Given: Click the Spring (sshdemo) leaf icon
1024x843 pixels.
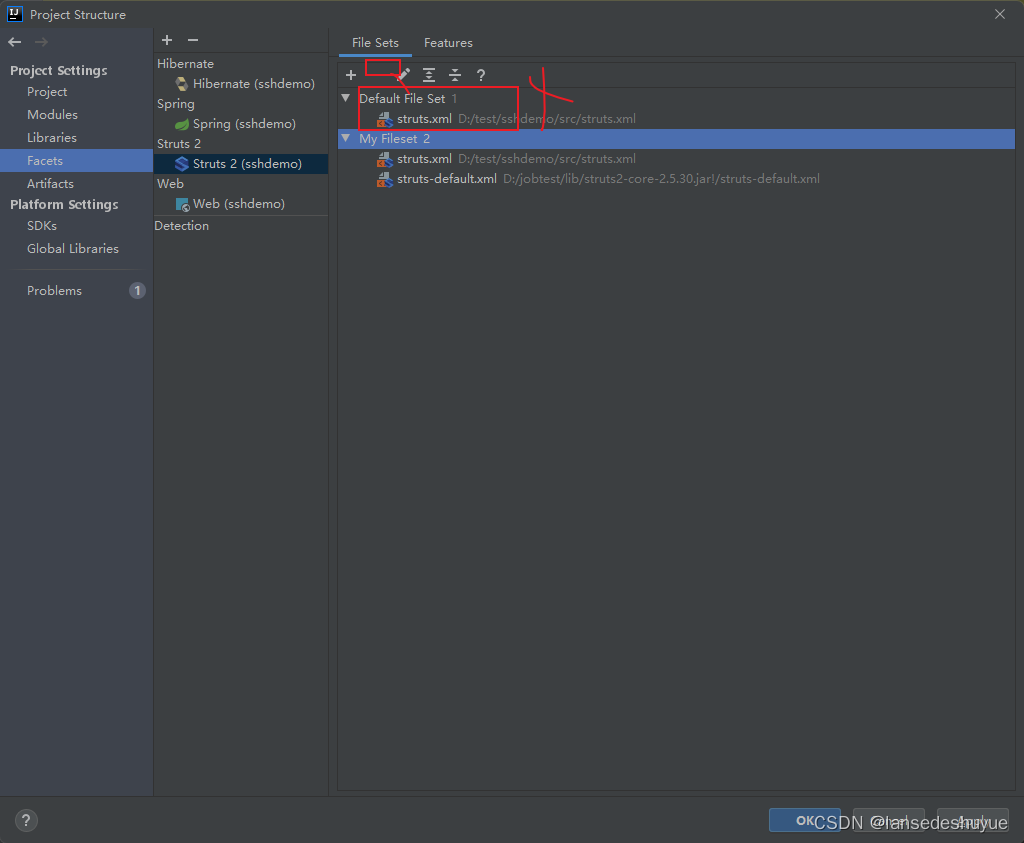Looking at the screenshot, I should pyautogui.click(x=182, y=124).
